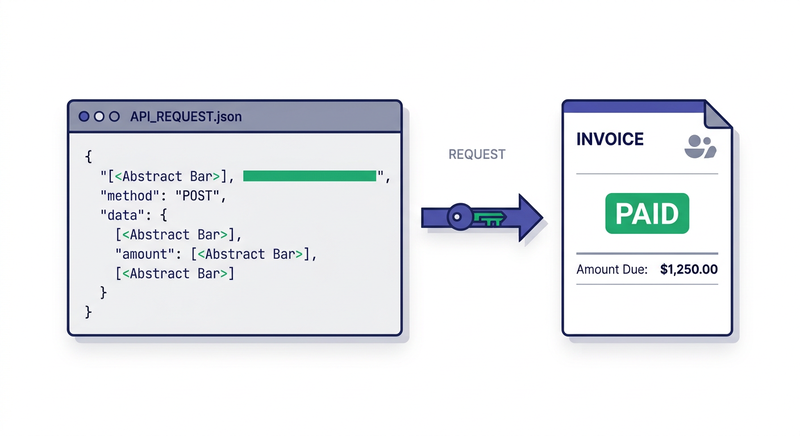Screen dimensions: 800x436
Task: Click the $1,250.00 amount value
Action: pos(689,269)
